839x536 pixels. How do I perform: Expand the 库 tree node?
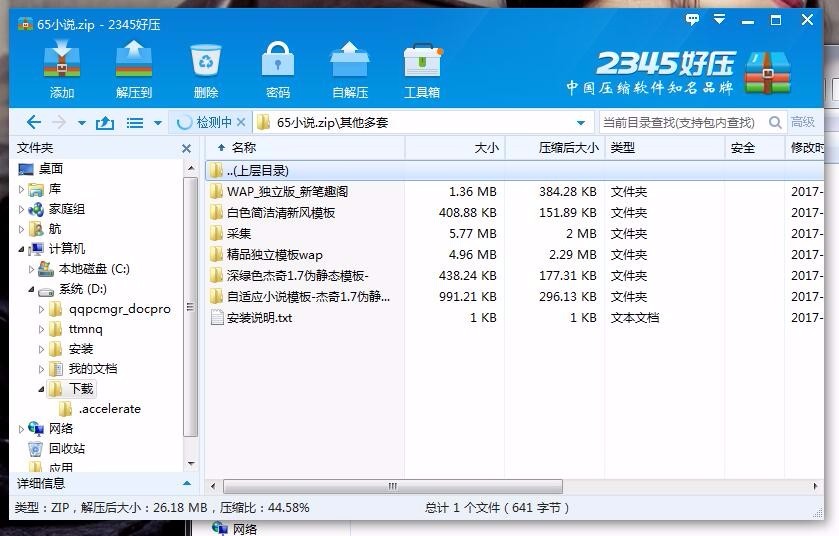pyautogui.click(x=21, y=189)
